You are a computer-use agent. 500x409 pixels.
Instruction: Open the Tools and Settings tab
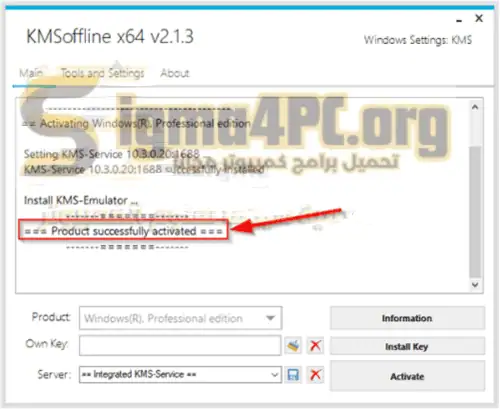click(x=102, y=73)
